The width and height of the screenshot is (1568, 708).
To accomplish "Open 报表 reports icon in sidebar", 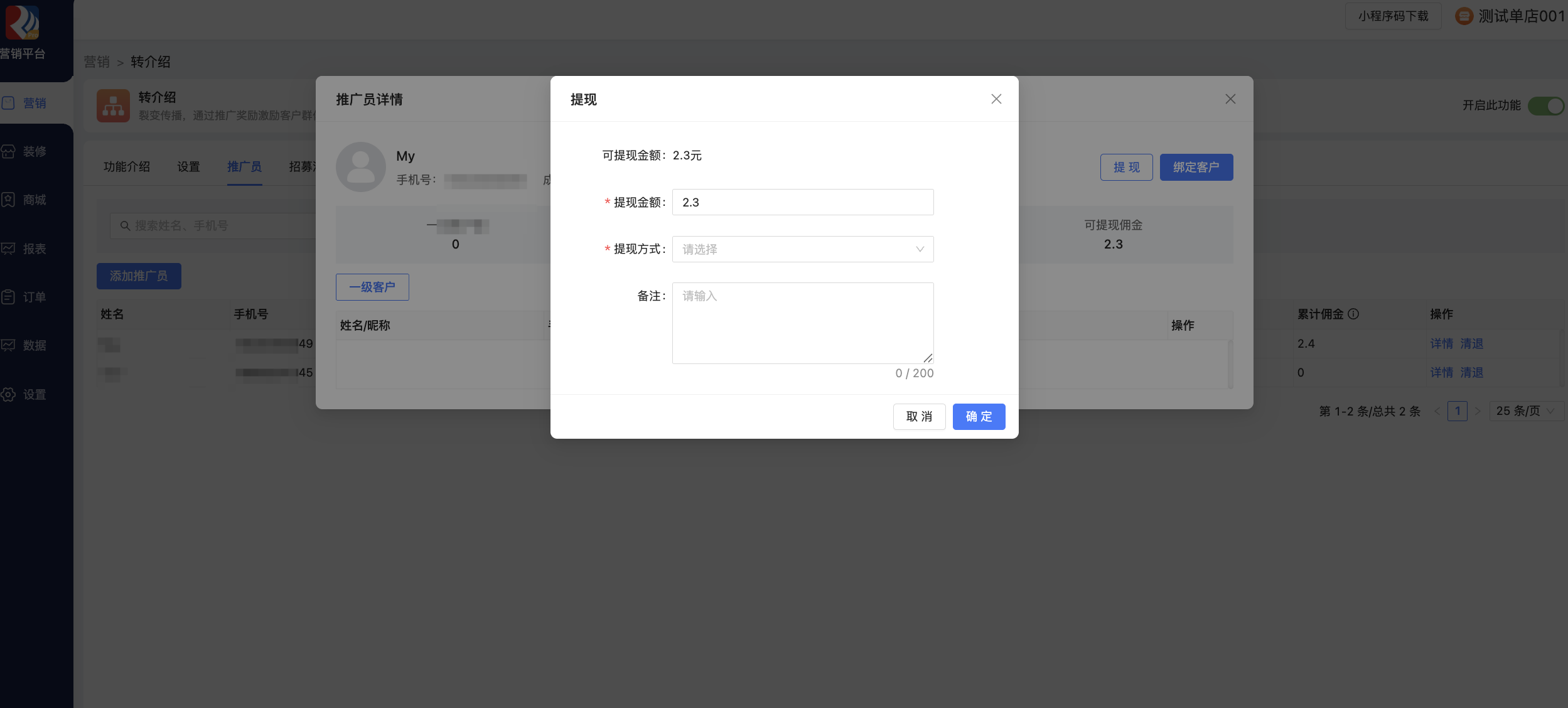I will click(8, 249).
